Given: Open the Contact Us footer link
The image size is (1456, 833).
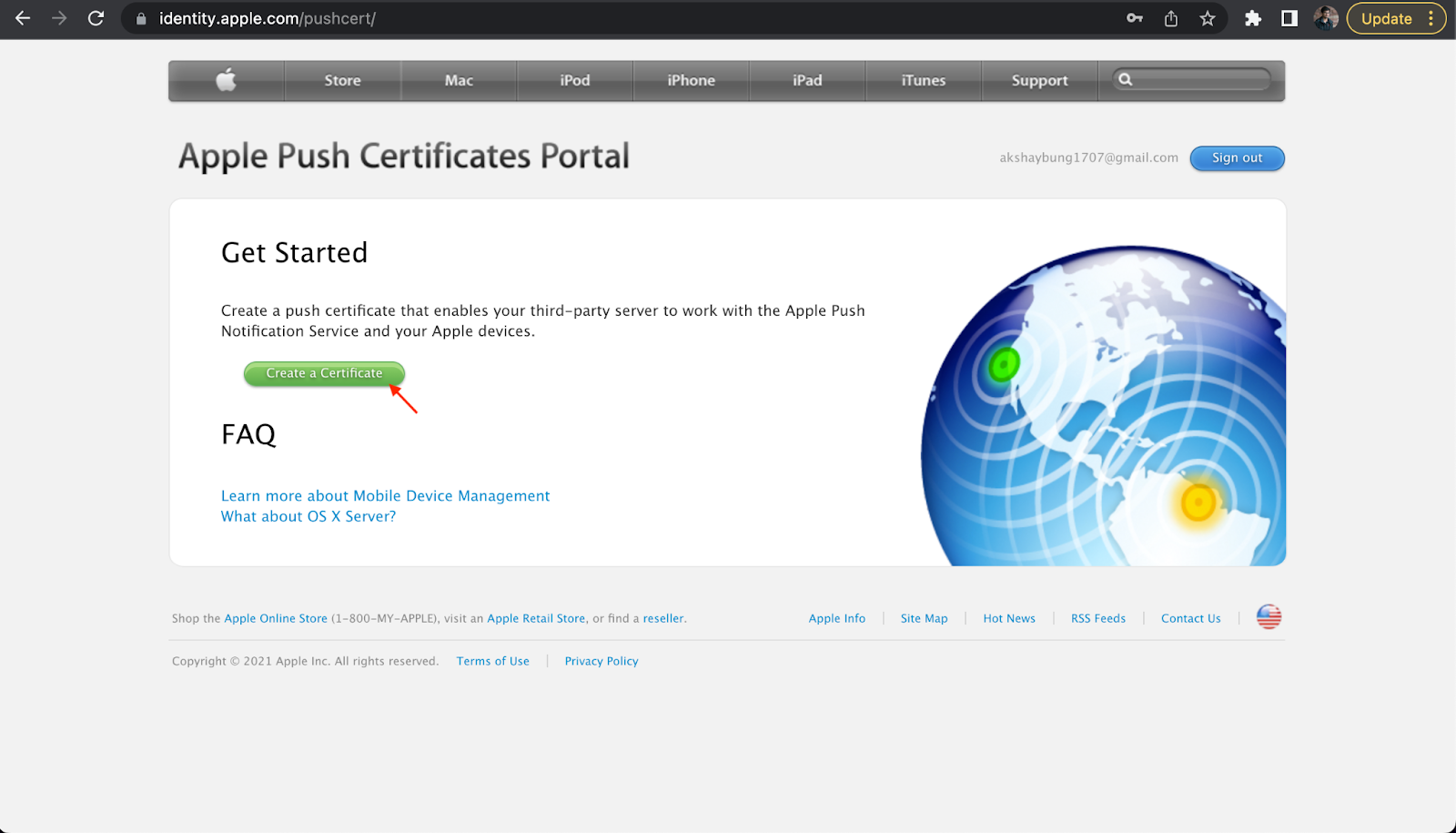Looking at the screenshot, I should point(1190,618).
